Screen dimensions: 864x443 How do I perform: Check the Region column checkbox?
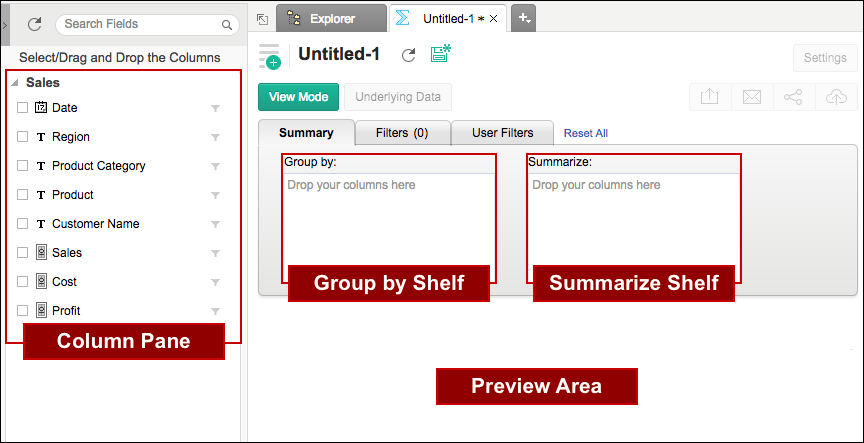point(22,137)
